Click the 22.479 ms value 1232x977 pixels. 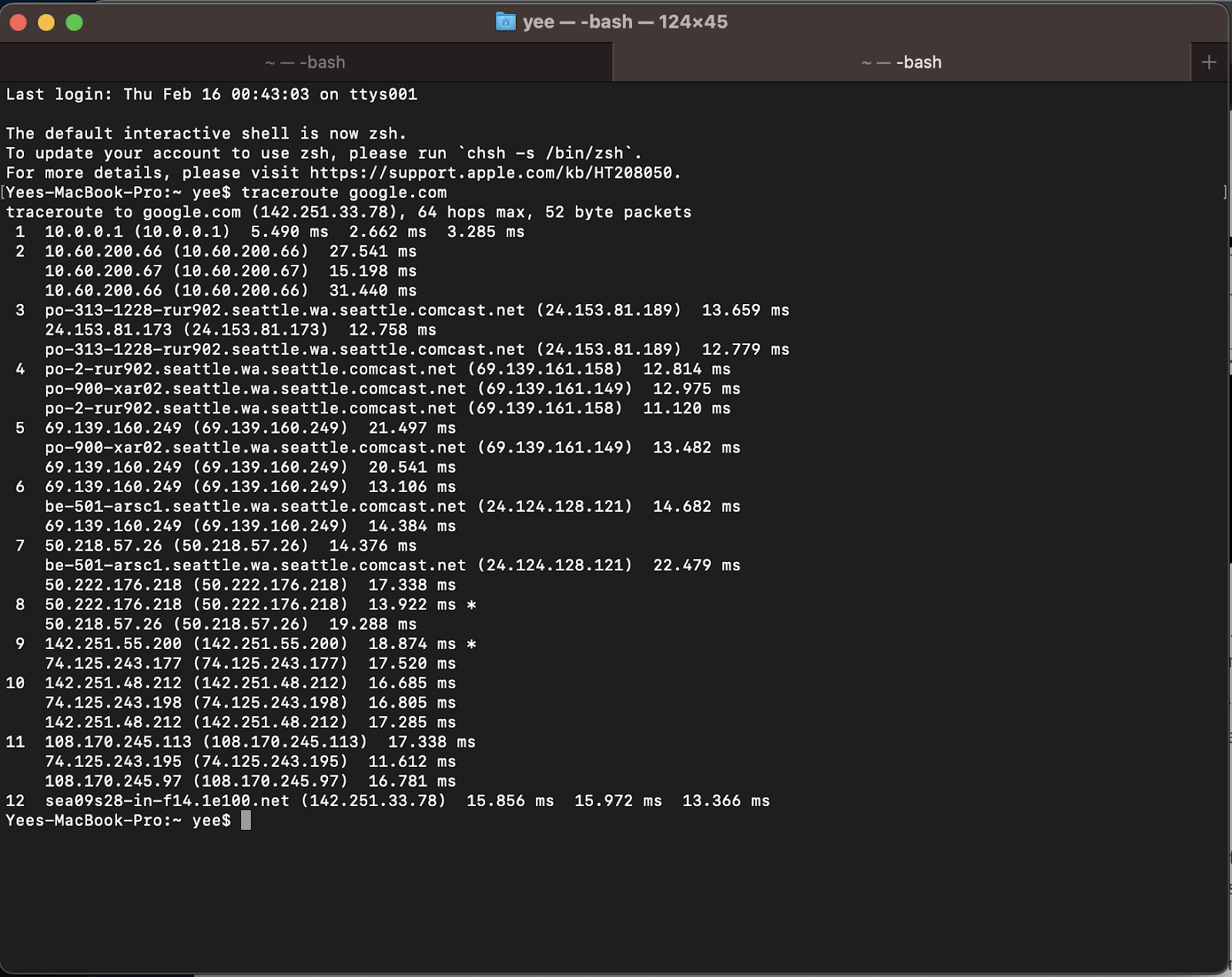click(x=697, y=566)
